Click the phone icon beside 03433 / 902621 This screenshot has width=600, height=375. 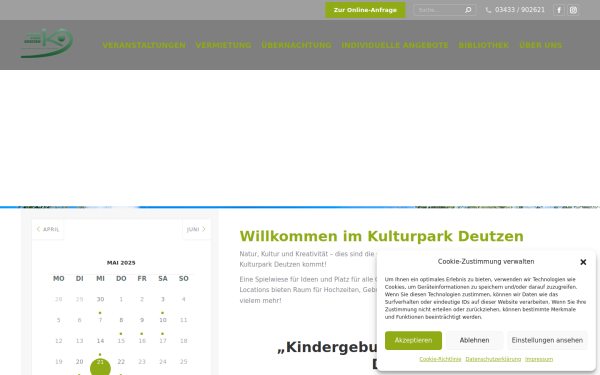tap(488, 10)
